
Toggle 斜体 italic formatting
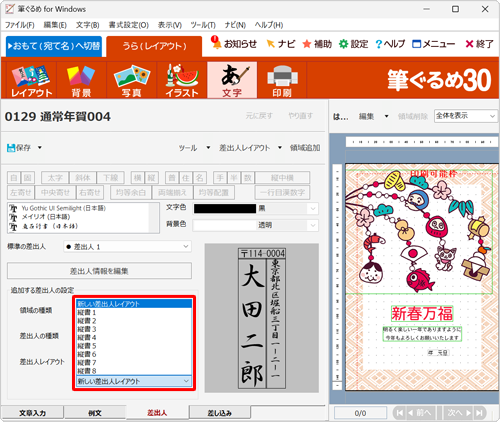tap(83, 178)
